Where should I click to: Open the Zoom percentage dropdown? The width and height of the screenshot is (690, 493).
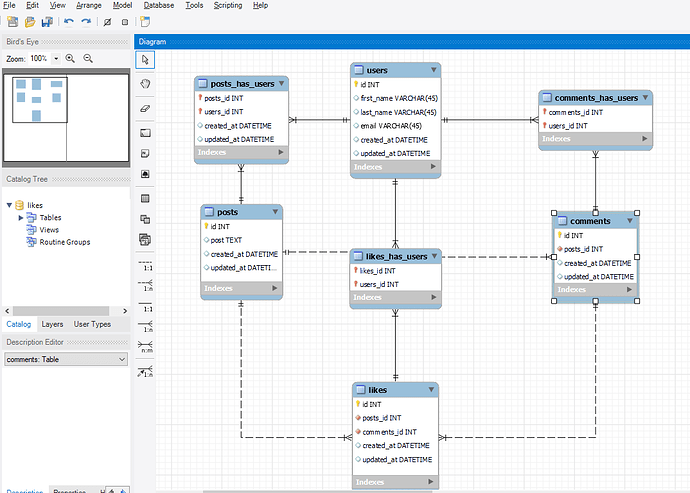coord(56,58)
